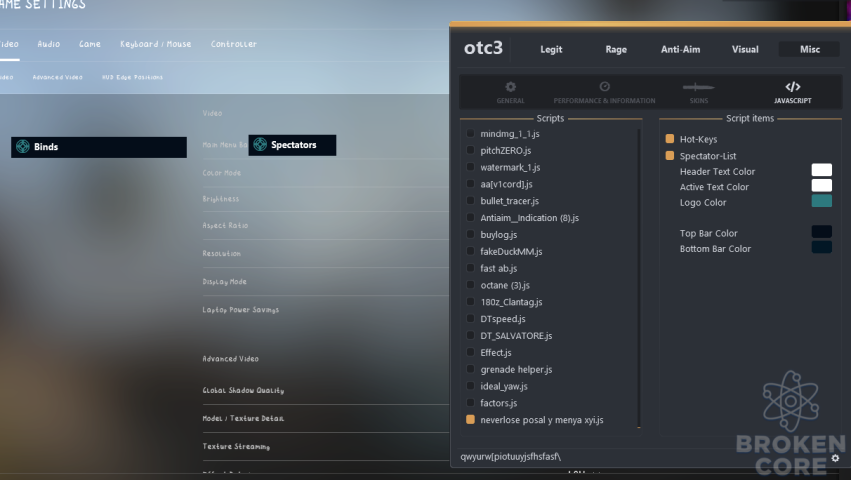851x480 pixels.
Task: Select the Texture Streaming setting
Action: (x=236, y=446)
